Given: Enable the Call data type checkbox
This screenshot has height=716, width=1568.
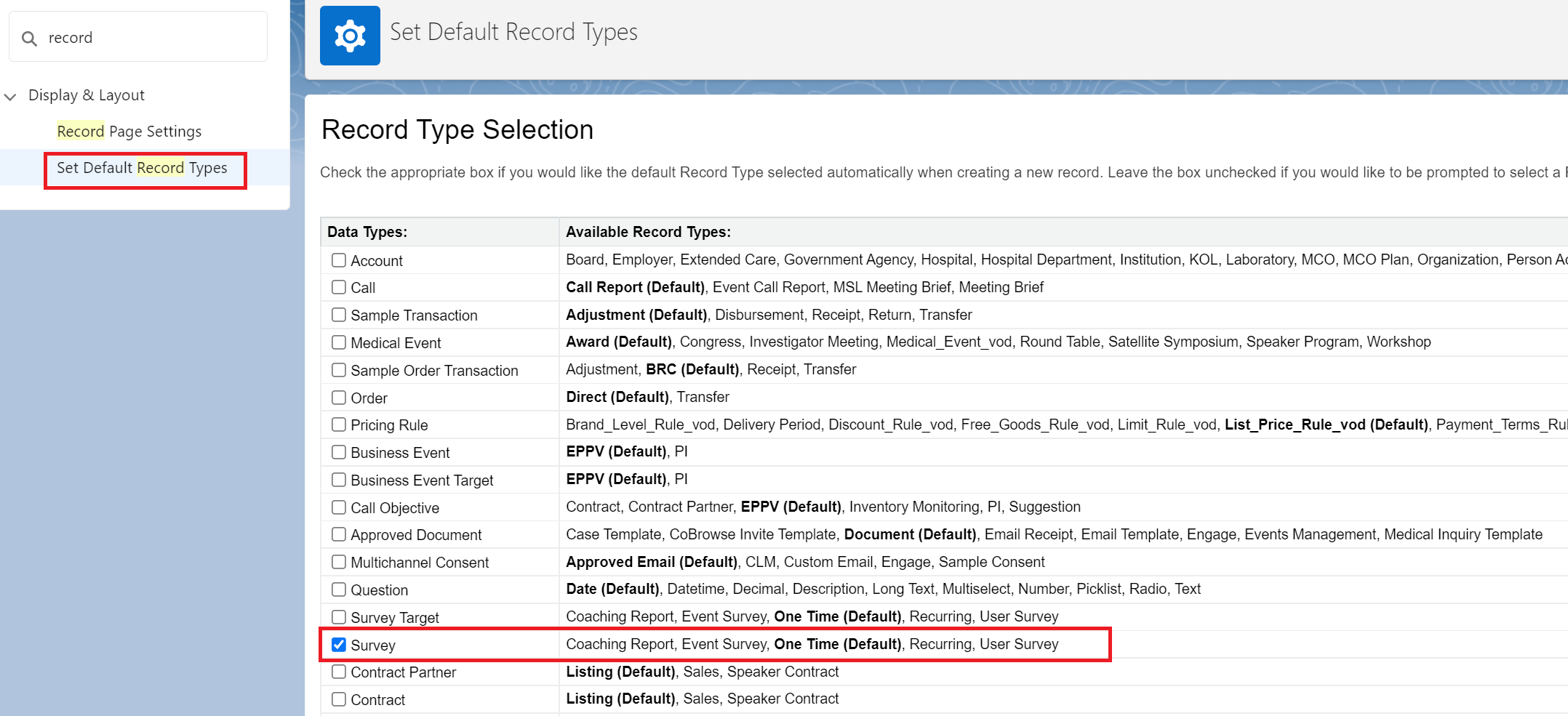Looking at the screenshot, I should point(339,287).
